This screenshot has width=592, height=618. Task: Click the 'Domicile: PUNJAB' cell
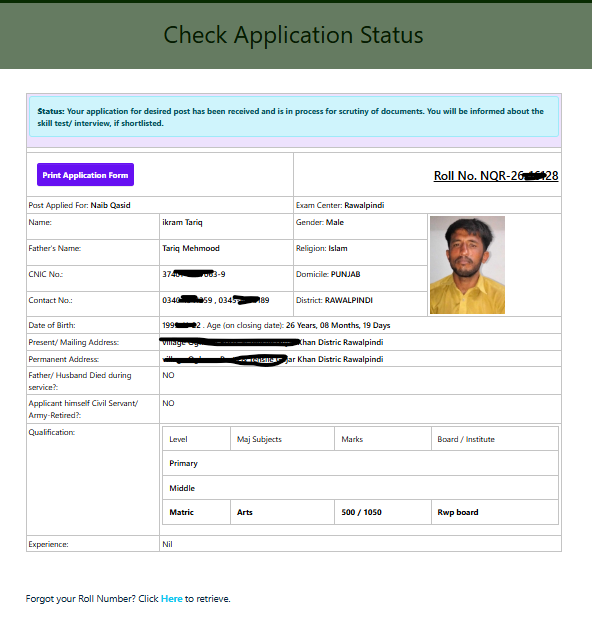[x=360, y=278]
